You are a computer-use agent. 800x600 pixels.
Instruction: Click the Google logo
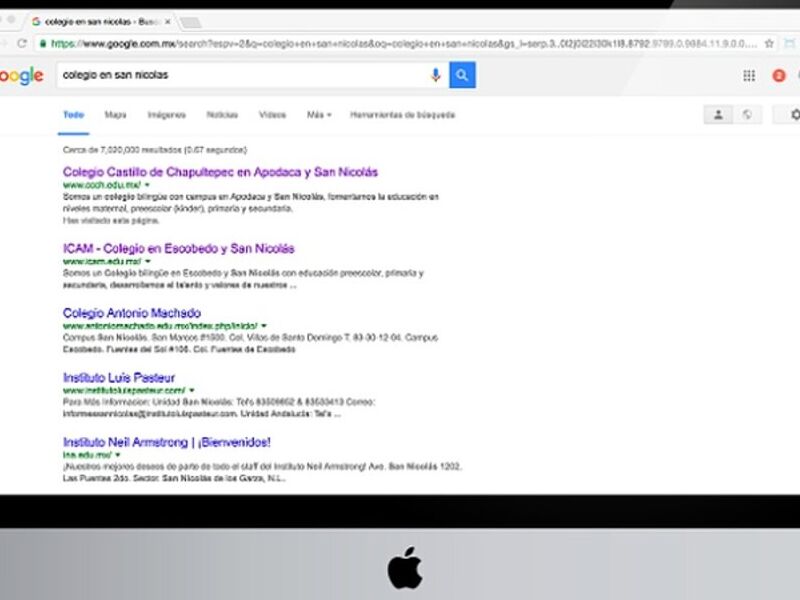point(21,76)
